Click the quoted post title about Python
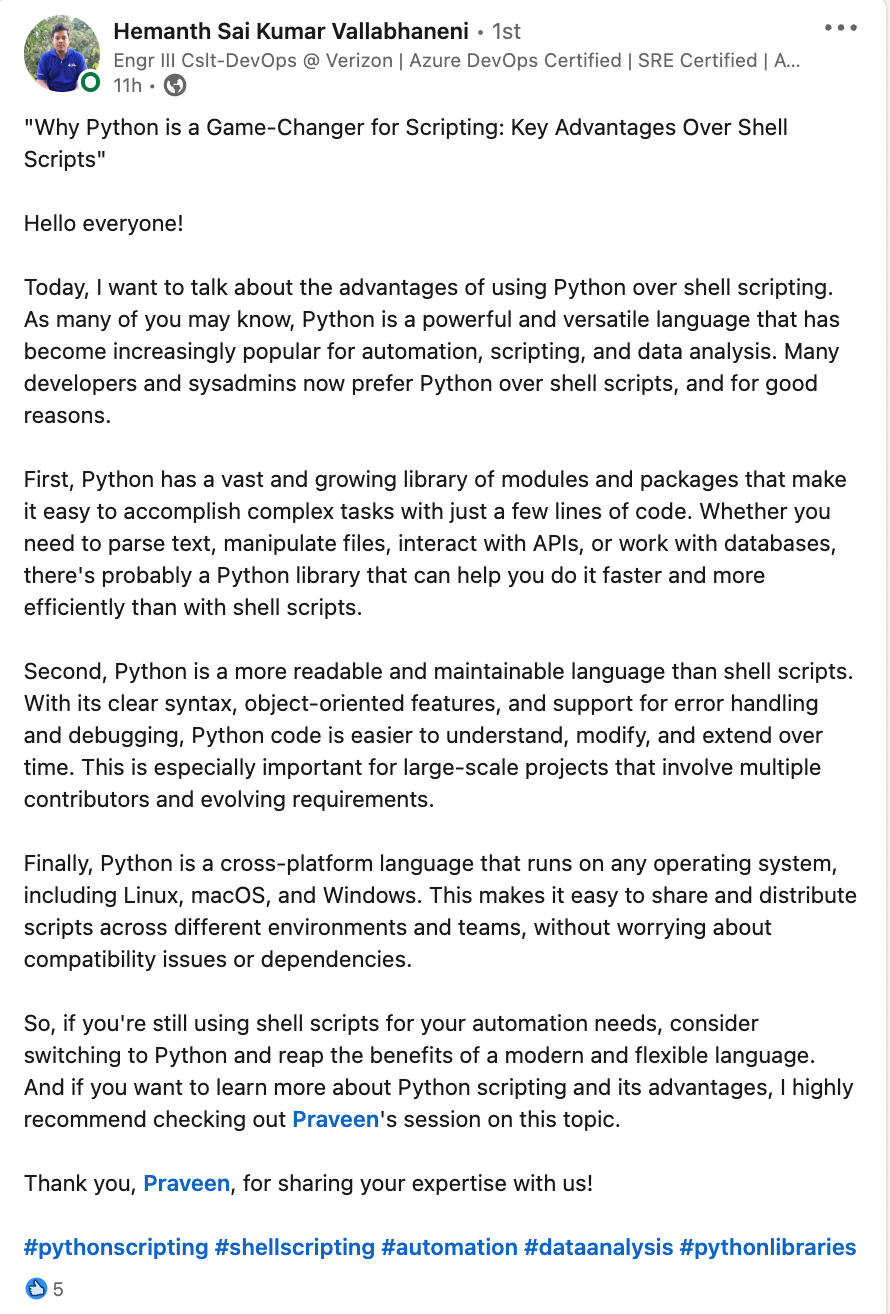Screen dimensions: 890x1314 (405, 143)
